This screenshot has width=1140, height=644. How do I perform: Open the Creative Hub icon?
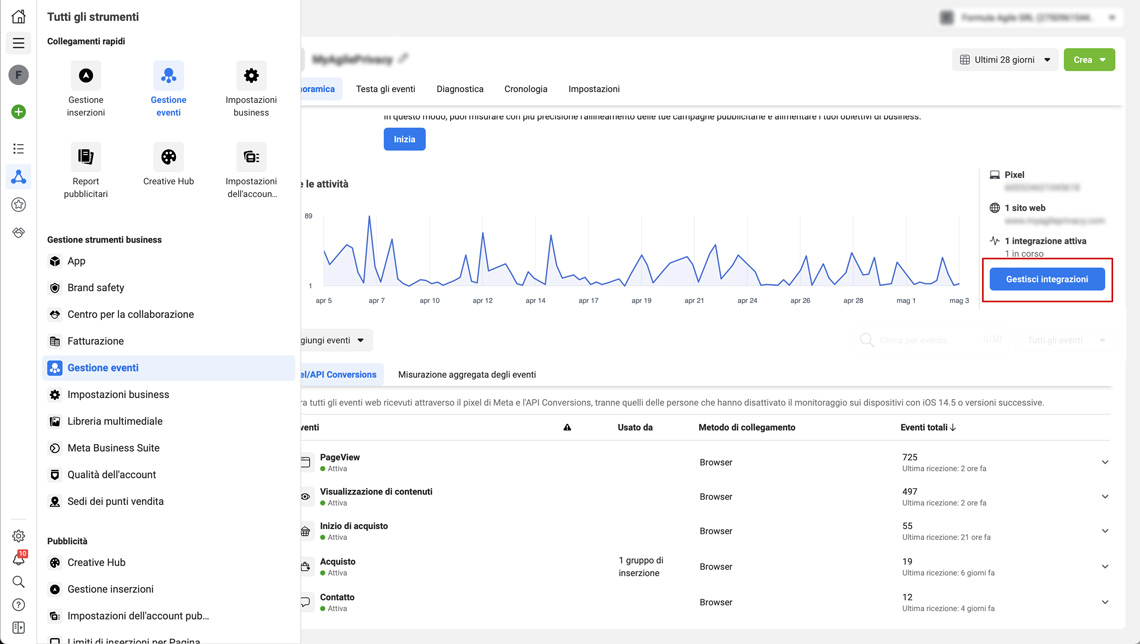(168, 157)
